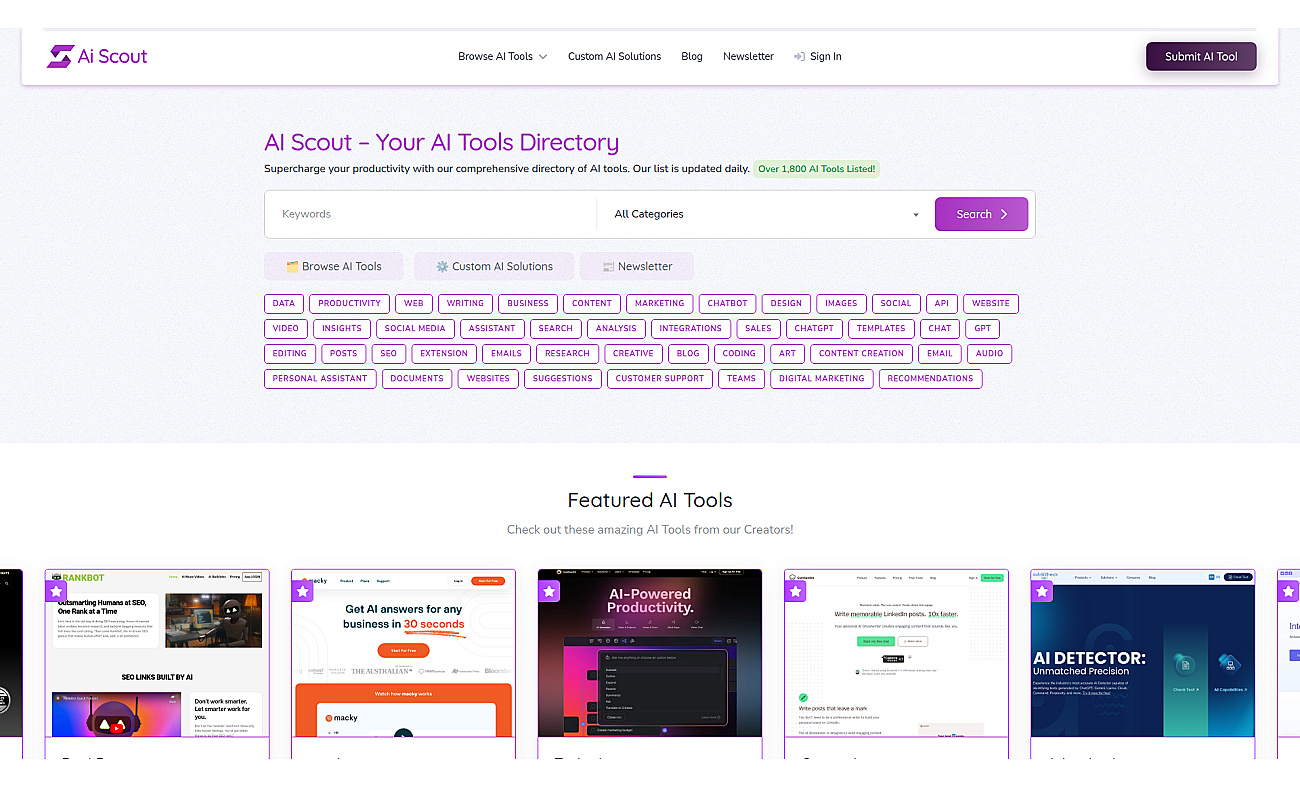Select the POSTS tag
Image resolution: width=1300 pixels, height=788 pixels.
pos(344,353)
